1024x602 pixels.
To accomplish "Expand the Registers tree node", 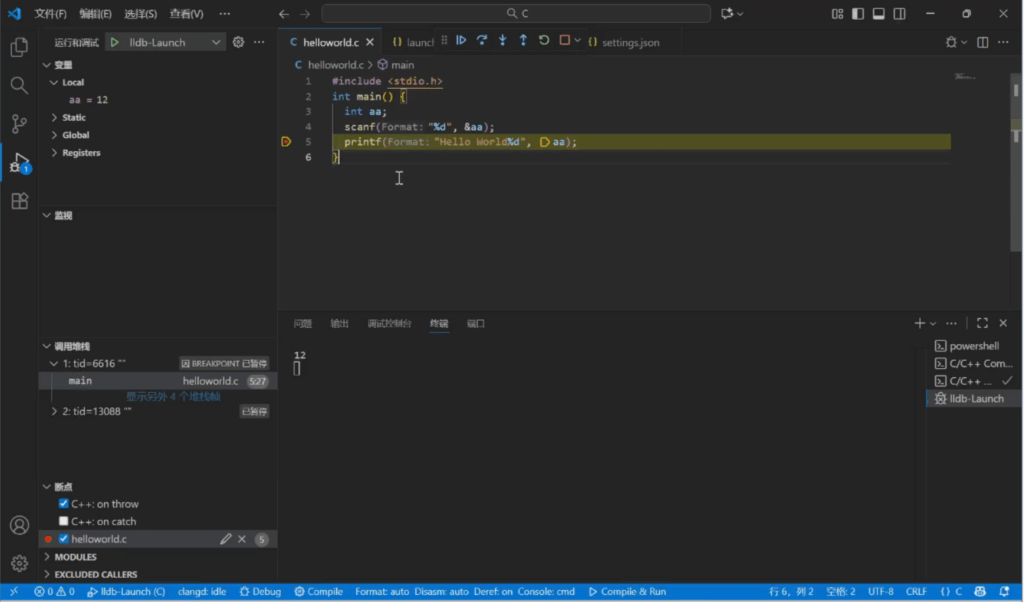I will click(55, 153).
